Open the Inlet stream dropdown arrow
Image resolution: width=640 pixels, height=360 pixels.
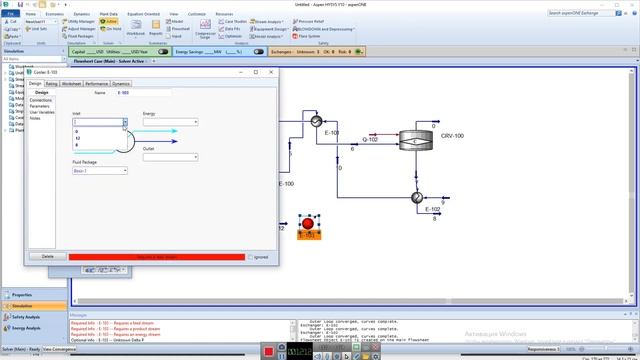click(125, 122)
